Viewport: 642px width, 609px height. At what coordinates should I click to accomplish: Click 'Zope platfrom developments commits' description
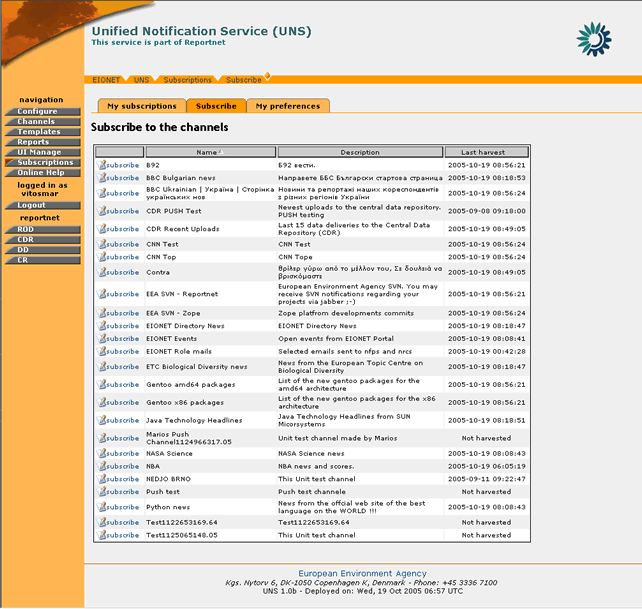tap(346, 313)
